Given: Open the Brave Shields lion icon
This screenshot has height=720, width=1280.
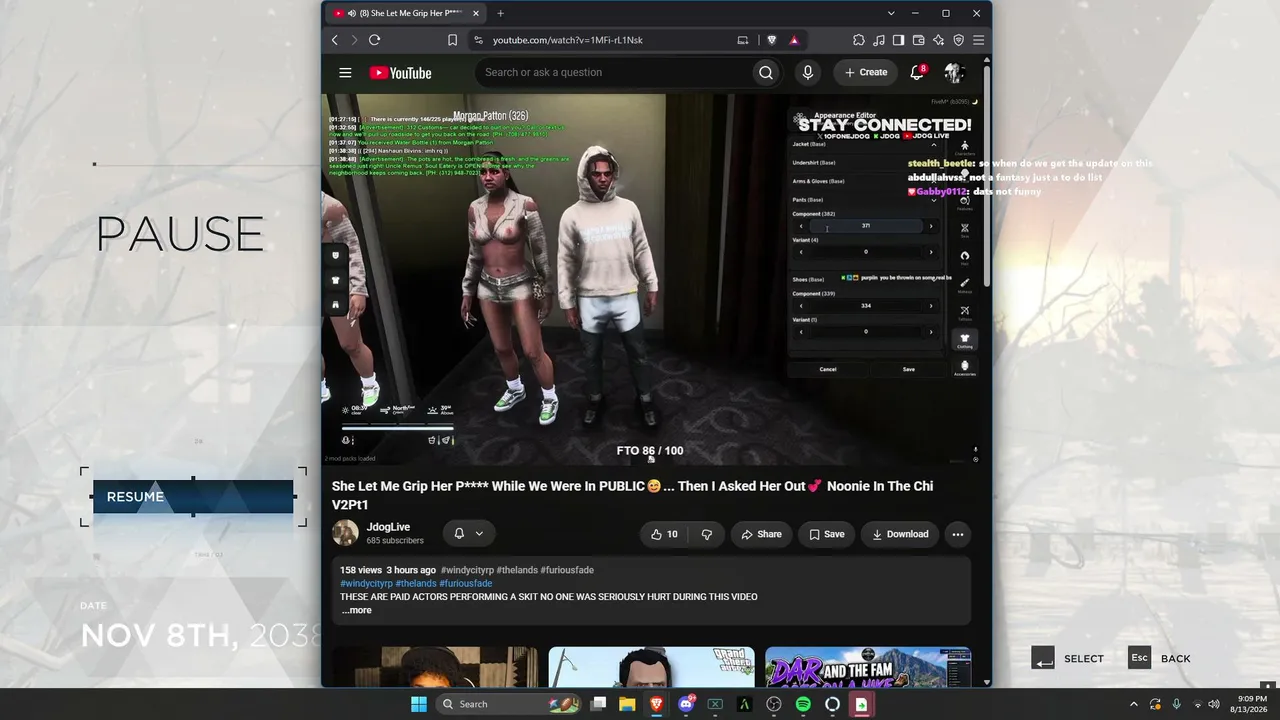Looking at the screenshot, I should pyautogui.click(x=771, y=40).
